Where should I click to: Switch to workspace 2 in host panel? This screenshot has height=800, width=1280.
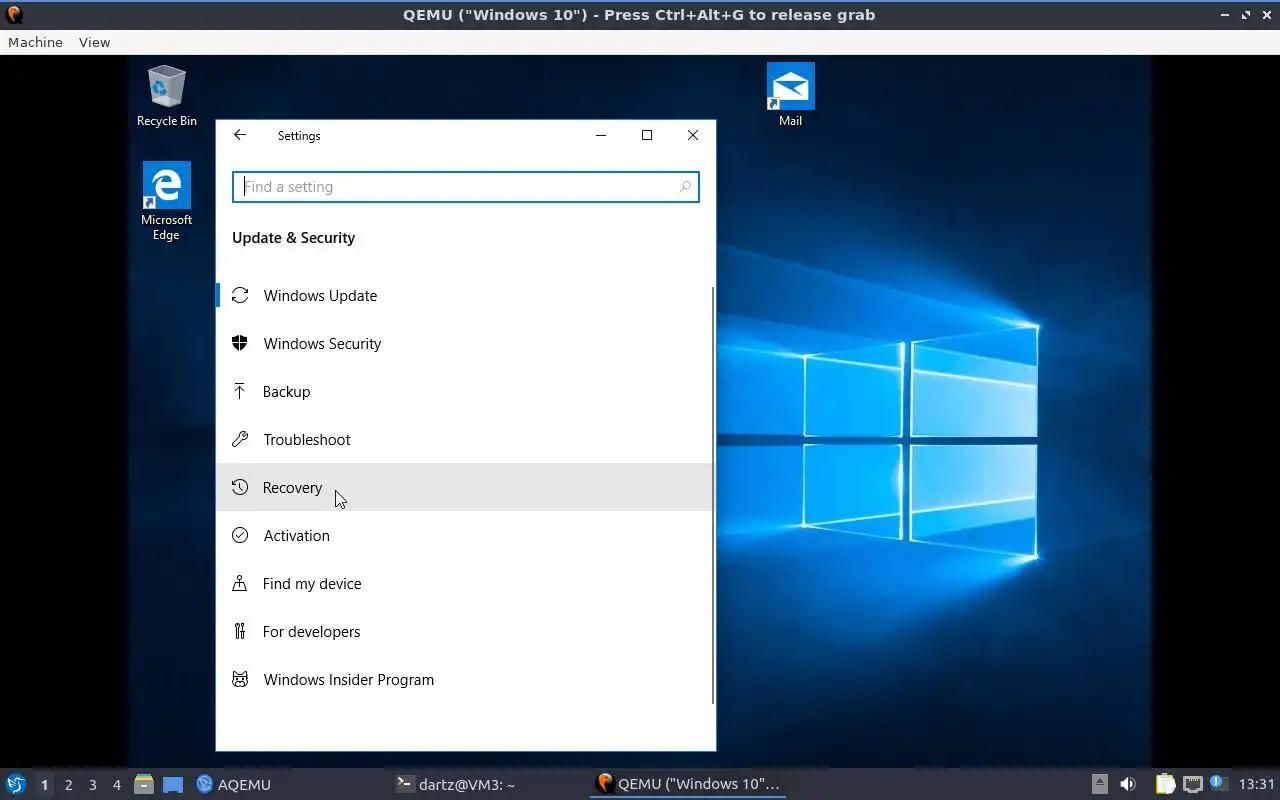point(68,784)
